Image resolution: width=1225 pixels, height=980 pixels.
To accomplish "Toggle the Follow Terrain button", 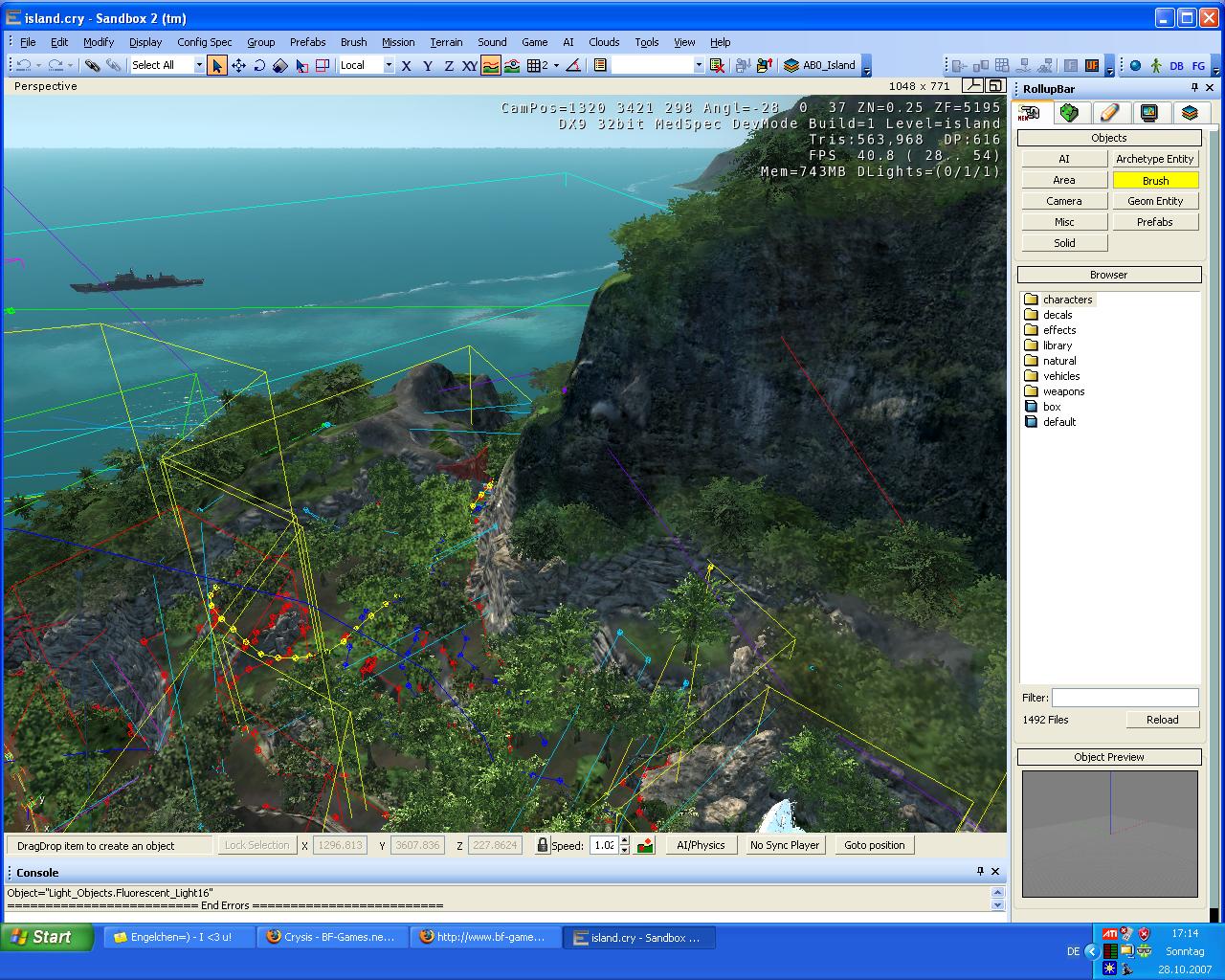I will 491,65.
